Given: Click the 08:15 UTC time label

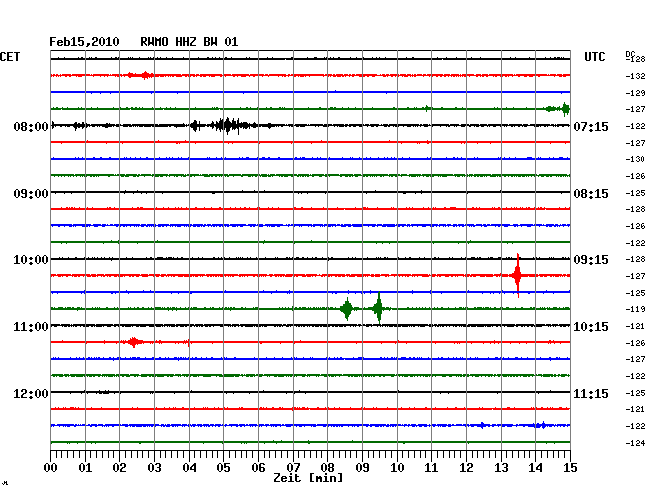Looking at the screenshot, I should coord(591,194).
